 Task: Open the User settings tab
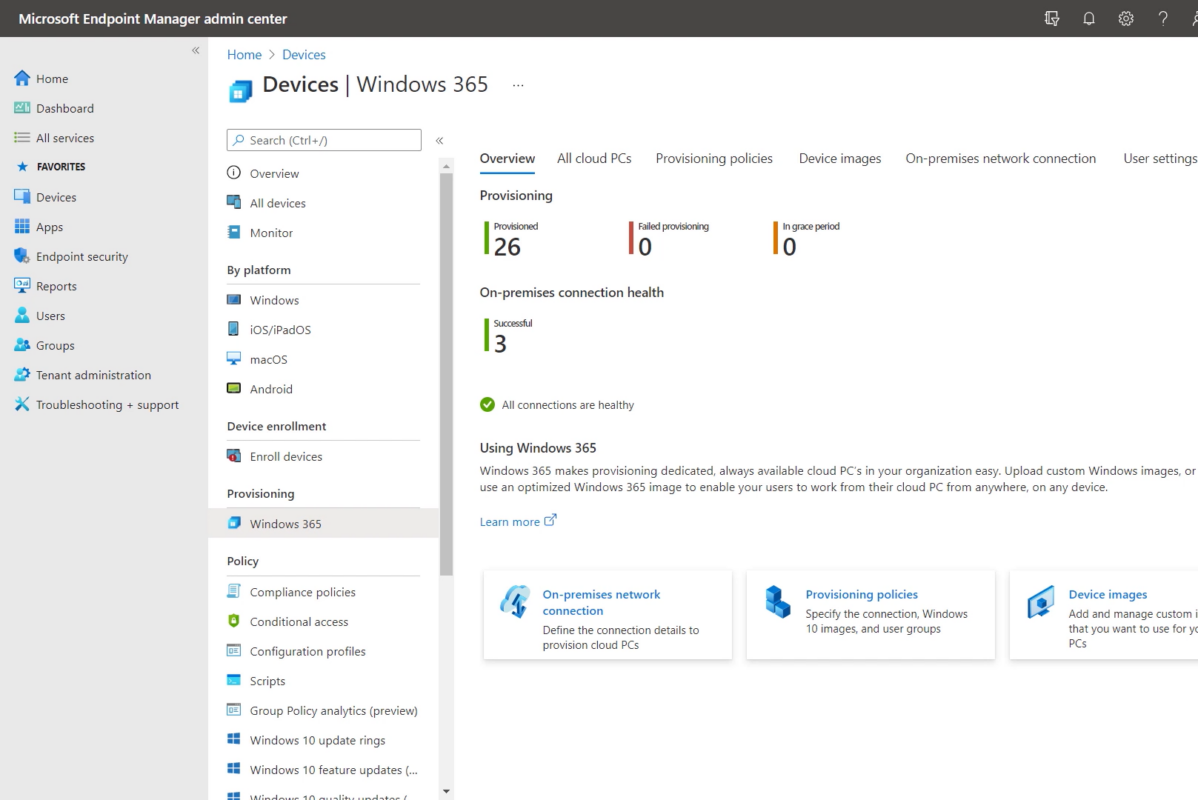coord(1159,158)
